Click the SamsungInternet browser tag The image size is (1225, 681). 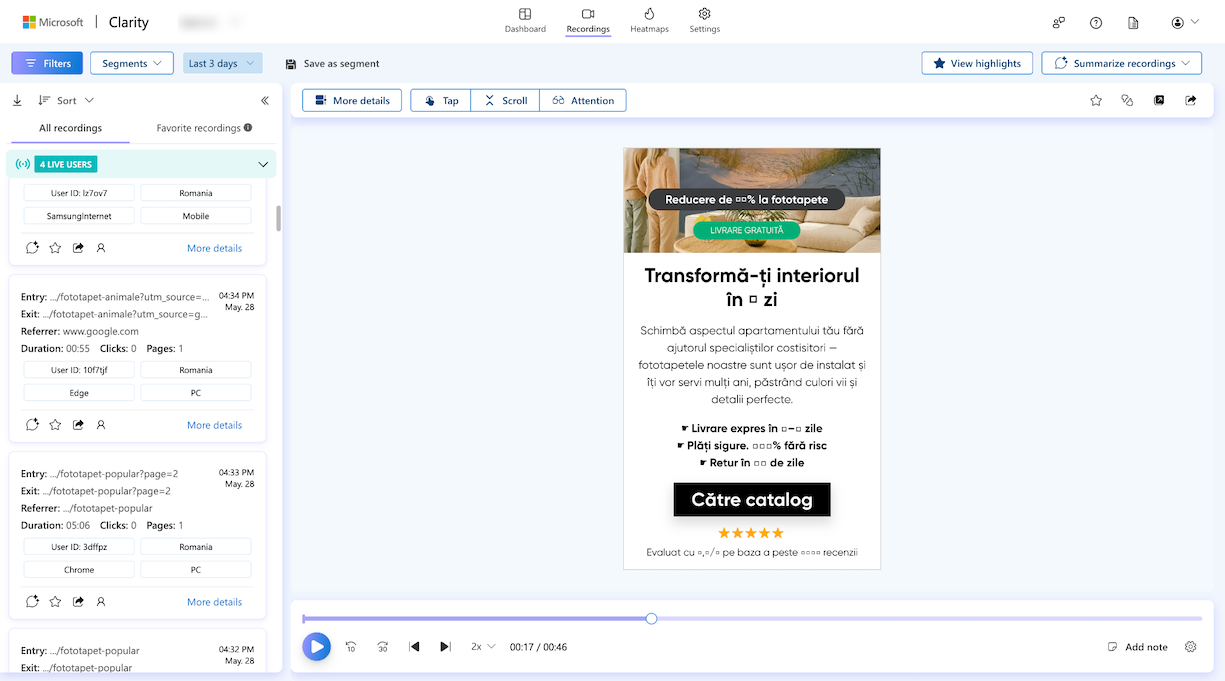tap(79, 216)
